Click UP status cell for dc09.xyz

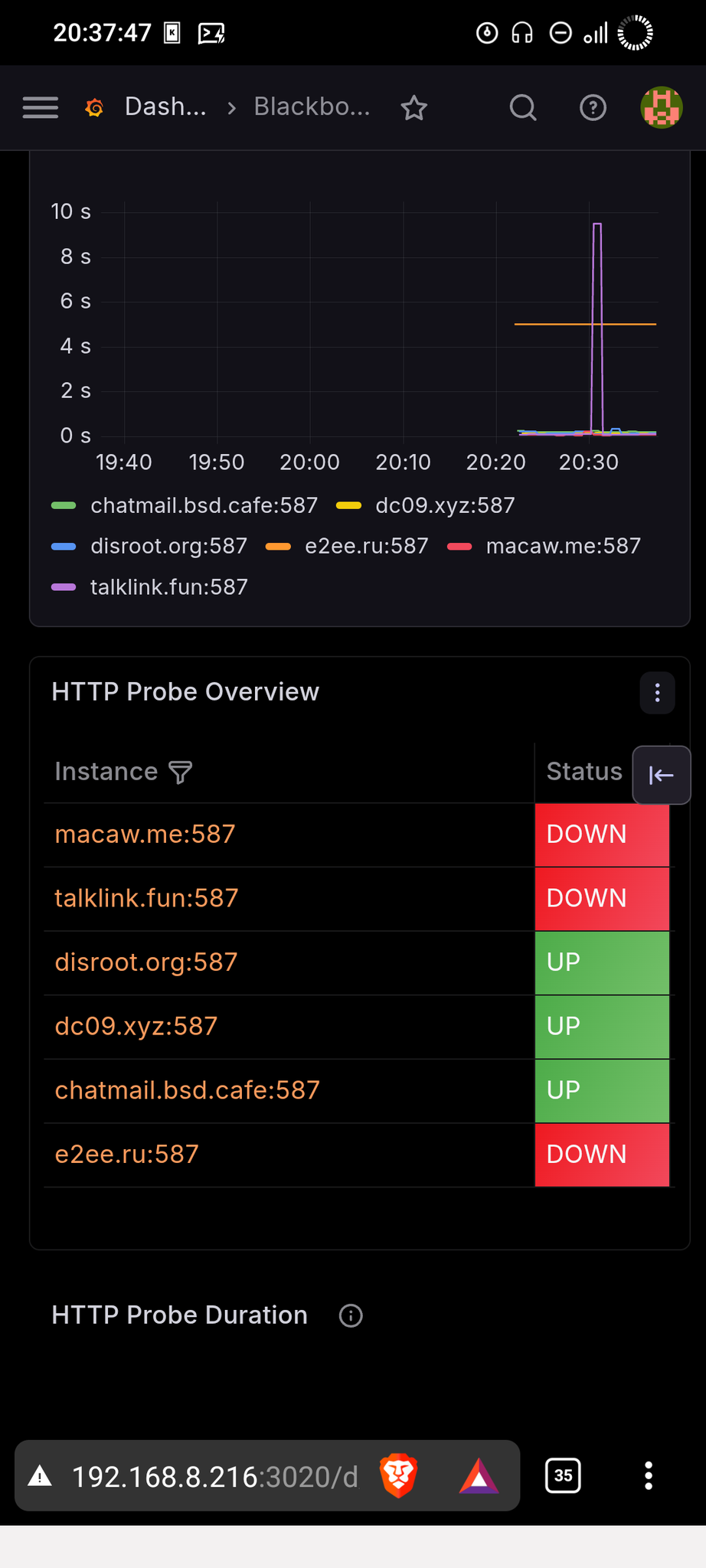[602, 1027]
